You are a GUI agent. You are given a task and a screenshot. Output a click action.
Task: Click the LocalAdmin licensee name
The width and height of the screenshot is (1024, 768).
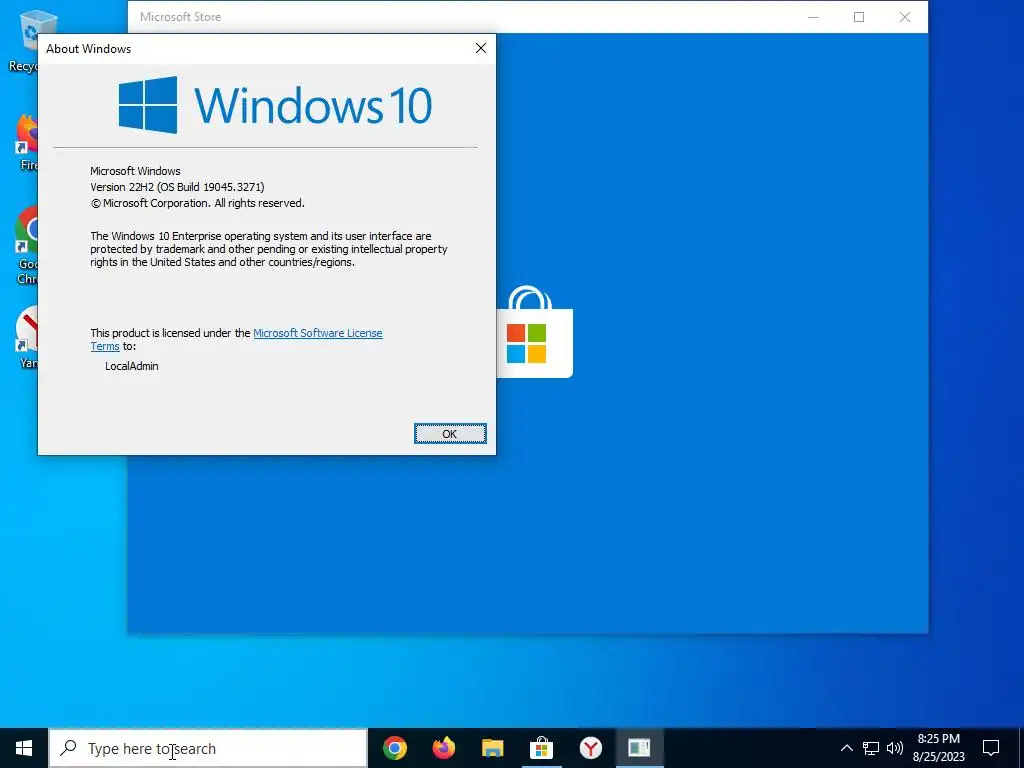point(131,366)
